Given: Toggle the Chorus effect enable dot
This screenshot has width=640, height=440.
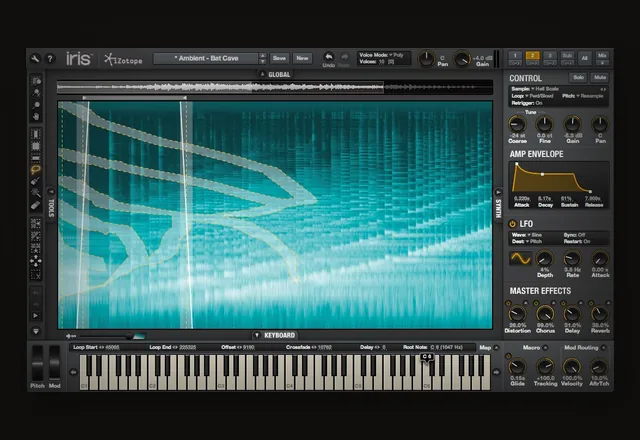Looking at the screenshot, I should point(536,303).
